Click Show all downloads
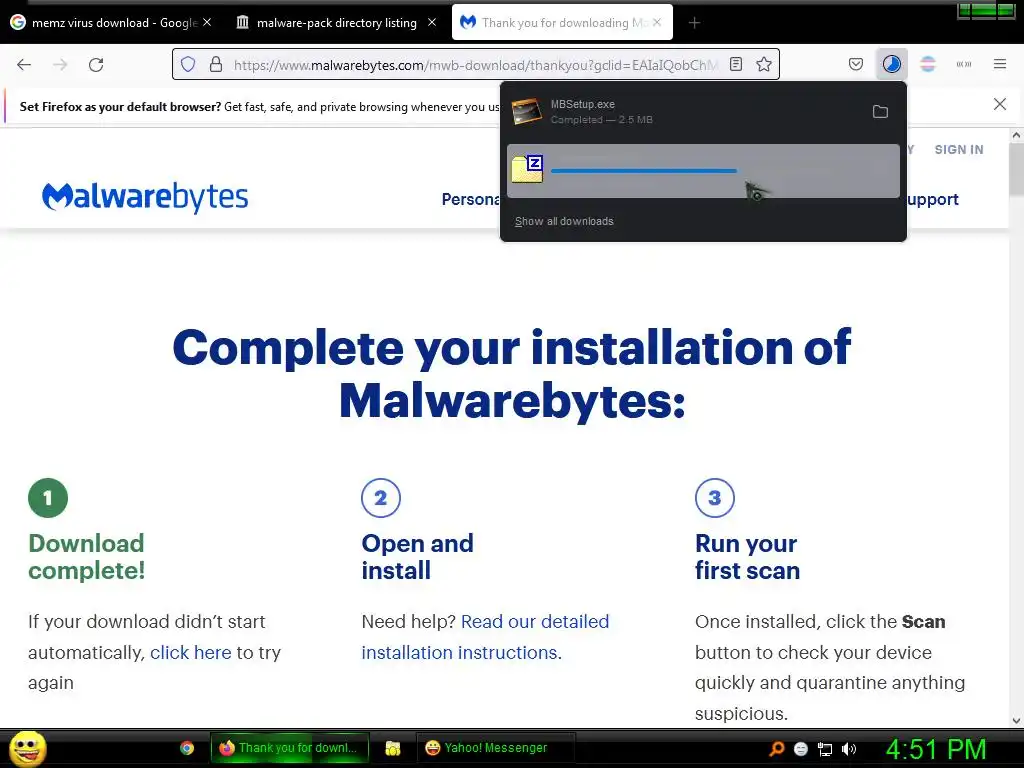This screenshot has height=768, width=1024. coord(564,221)
